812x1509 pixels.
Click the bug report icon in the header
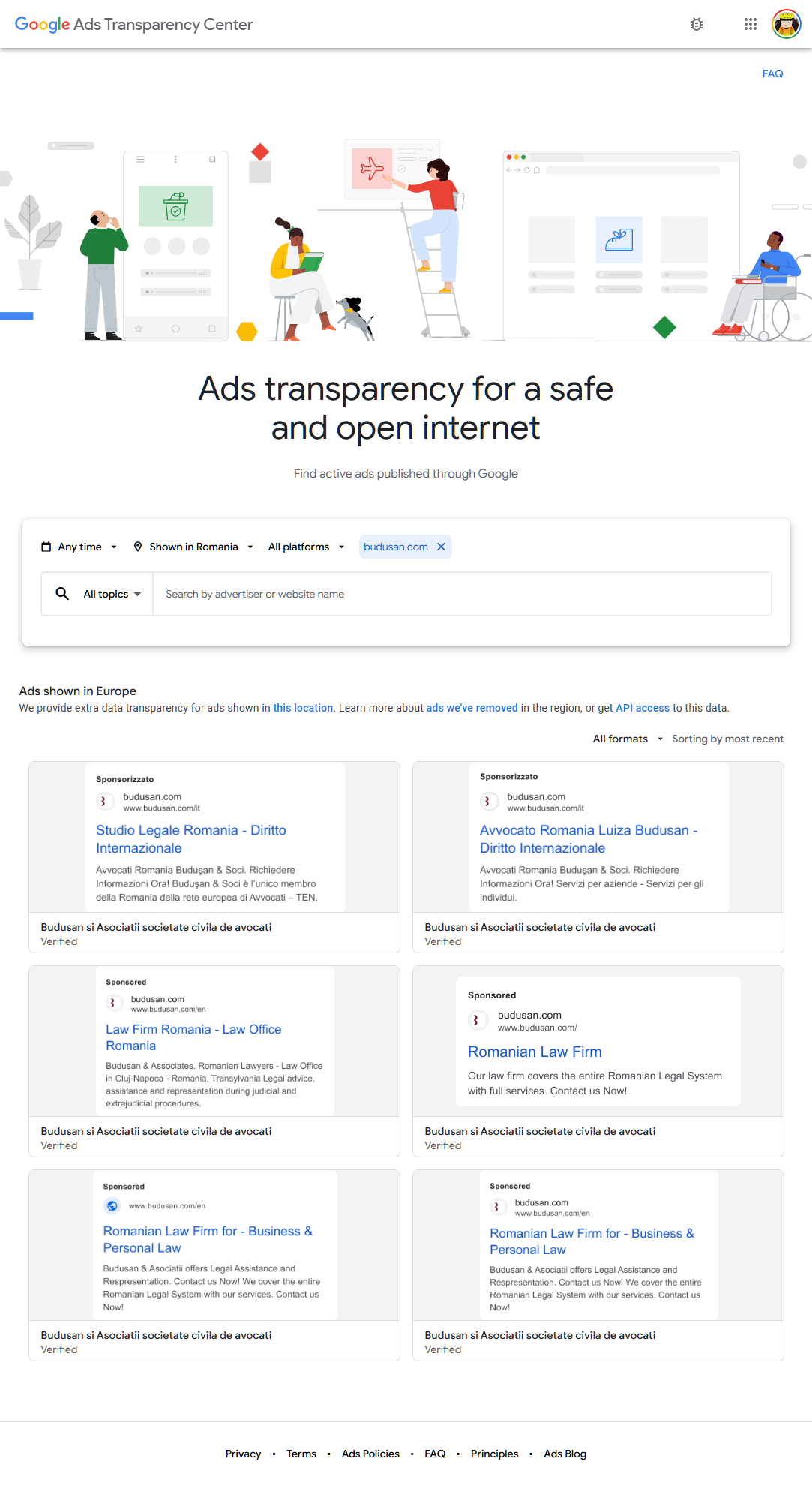[697, 24]
